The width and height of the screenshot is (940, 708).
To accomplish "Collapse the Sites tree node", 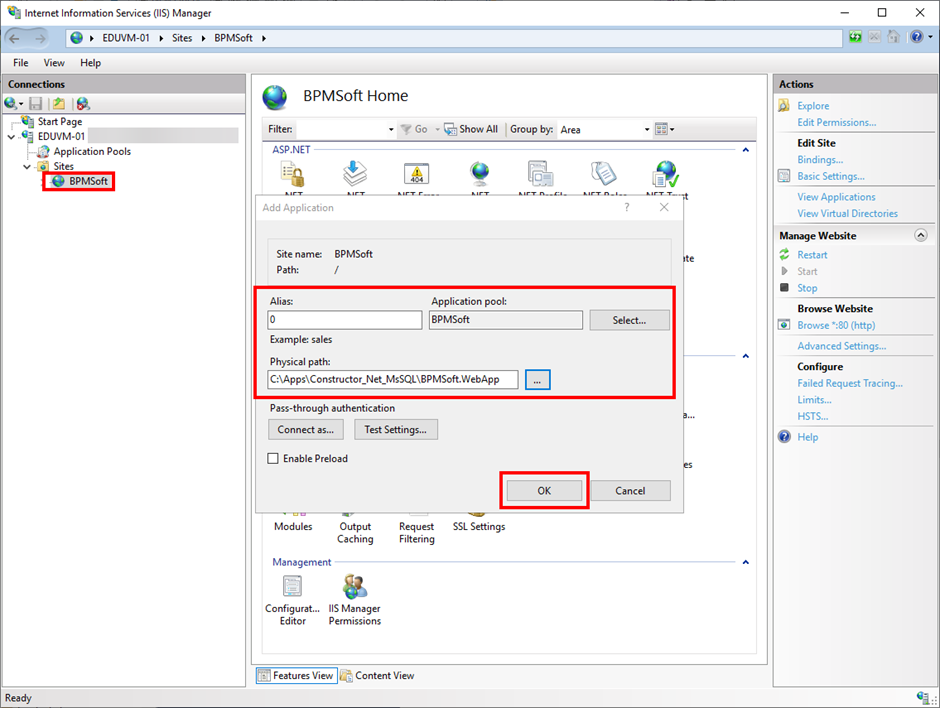I will 27,167.
